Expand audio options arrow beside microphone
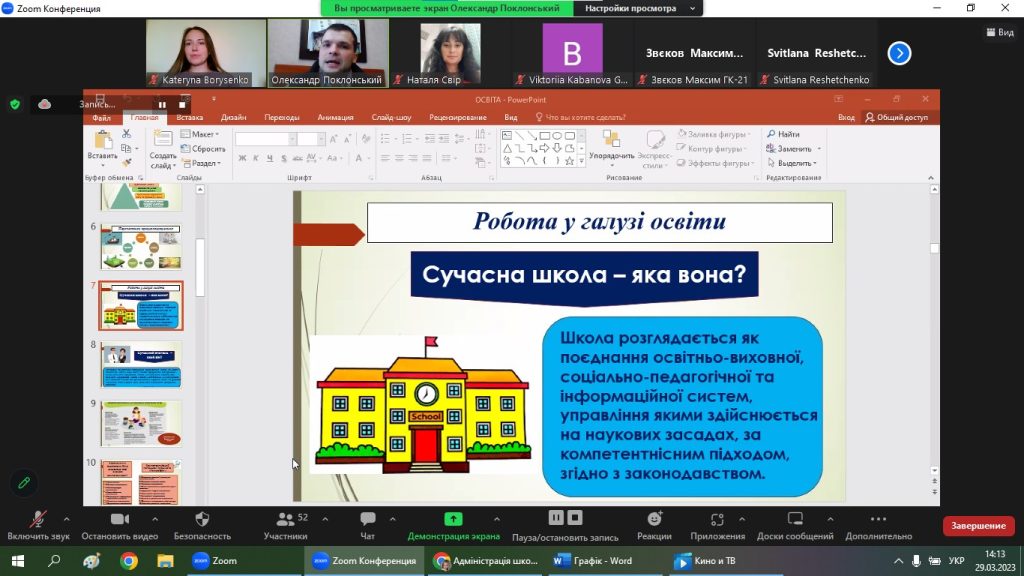Image resolution: width=1024 pixels, height=576 pixels. [x=67, y=519]
